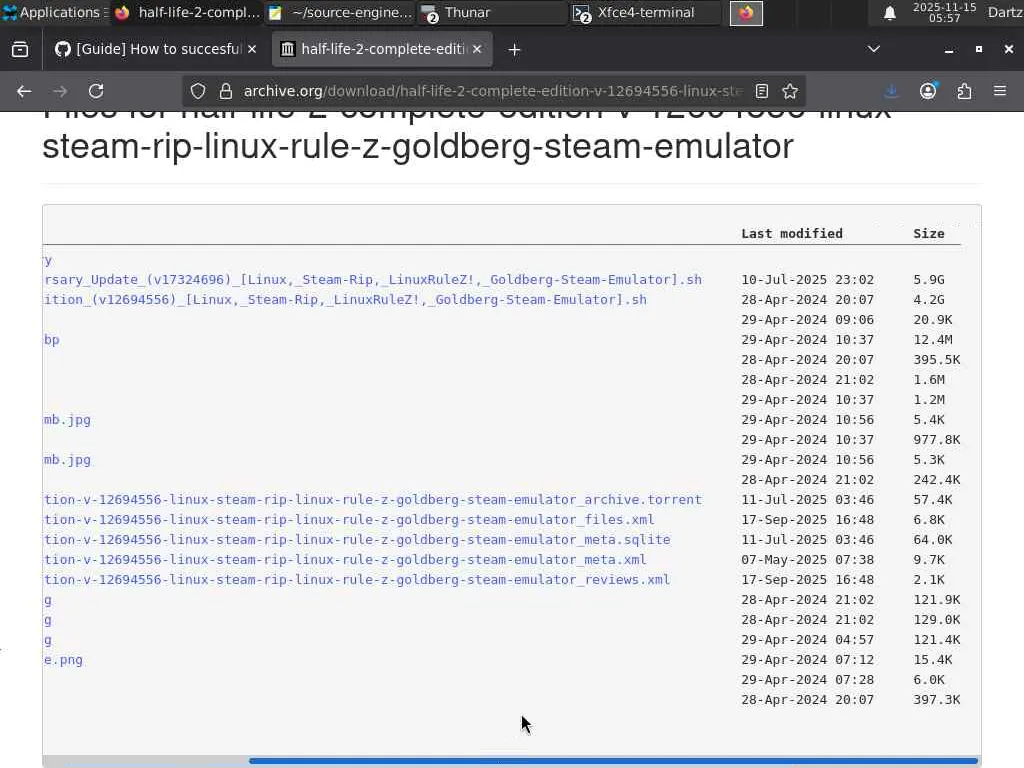Open the mb.jpg link sized 5.3K
Viewport: 1024px width, 768px height.
(67, 460)
